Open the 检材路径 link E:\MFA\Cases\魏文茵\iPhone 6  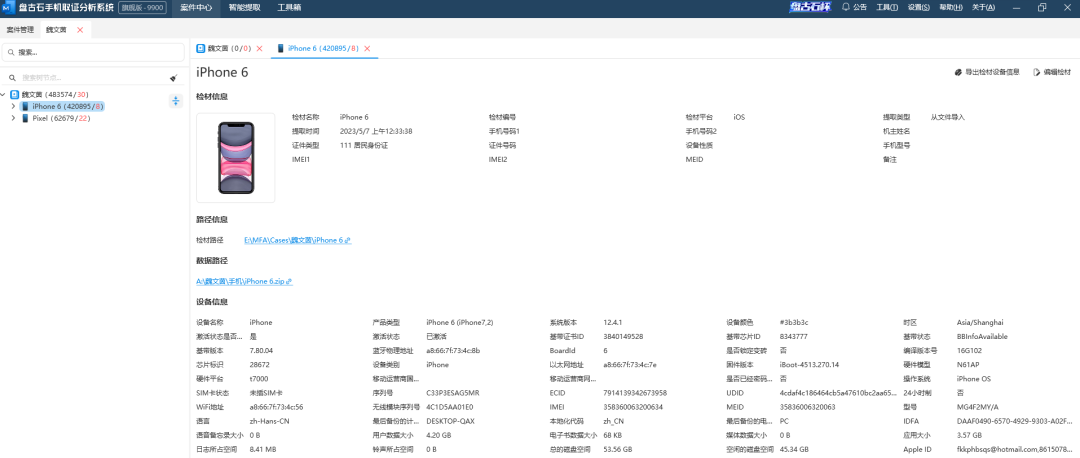298,240
